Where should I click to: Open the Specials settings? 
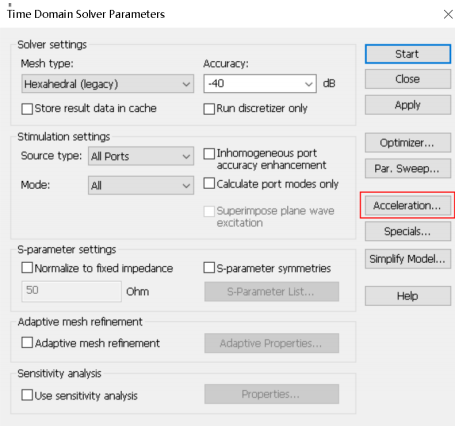coord(408,231)
